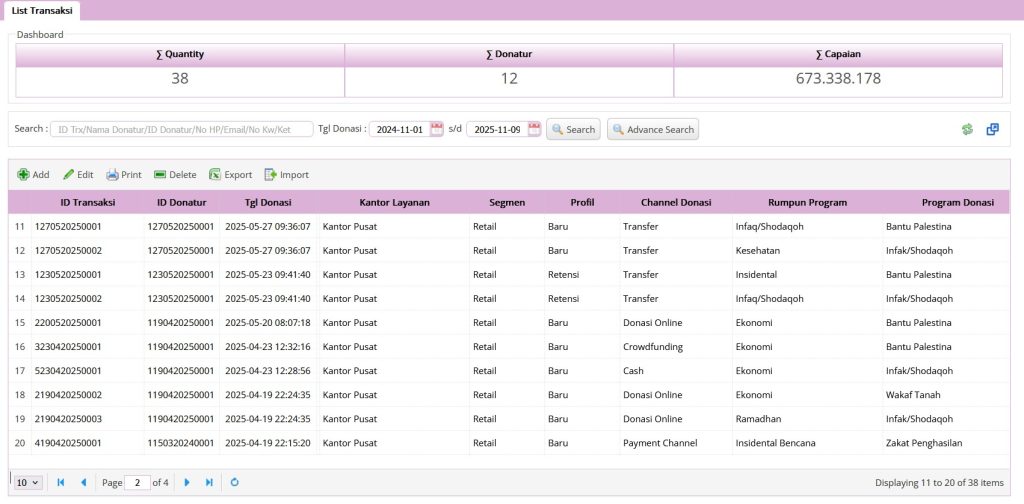1024x504 pixels.
Task: Switch to the List Transaksi tab
Action: click(x=42, y=10)
